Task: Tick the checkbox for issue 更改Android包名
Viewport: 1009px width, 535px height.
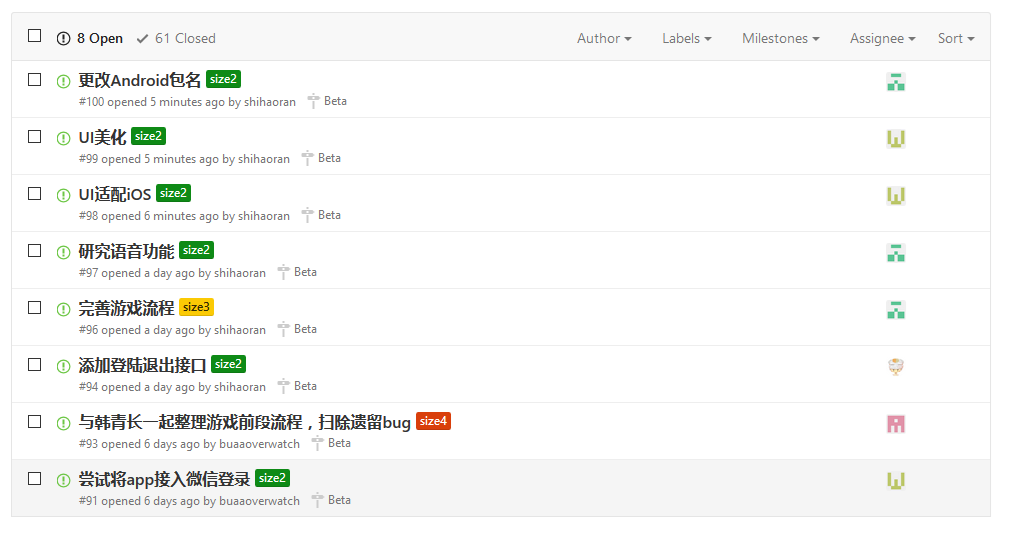Action: click(35, 80)
